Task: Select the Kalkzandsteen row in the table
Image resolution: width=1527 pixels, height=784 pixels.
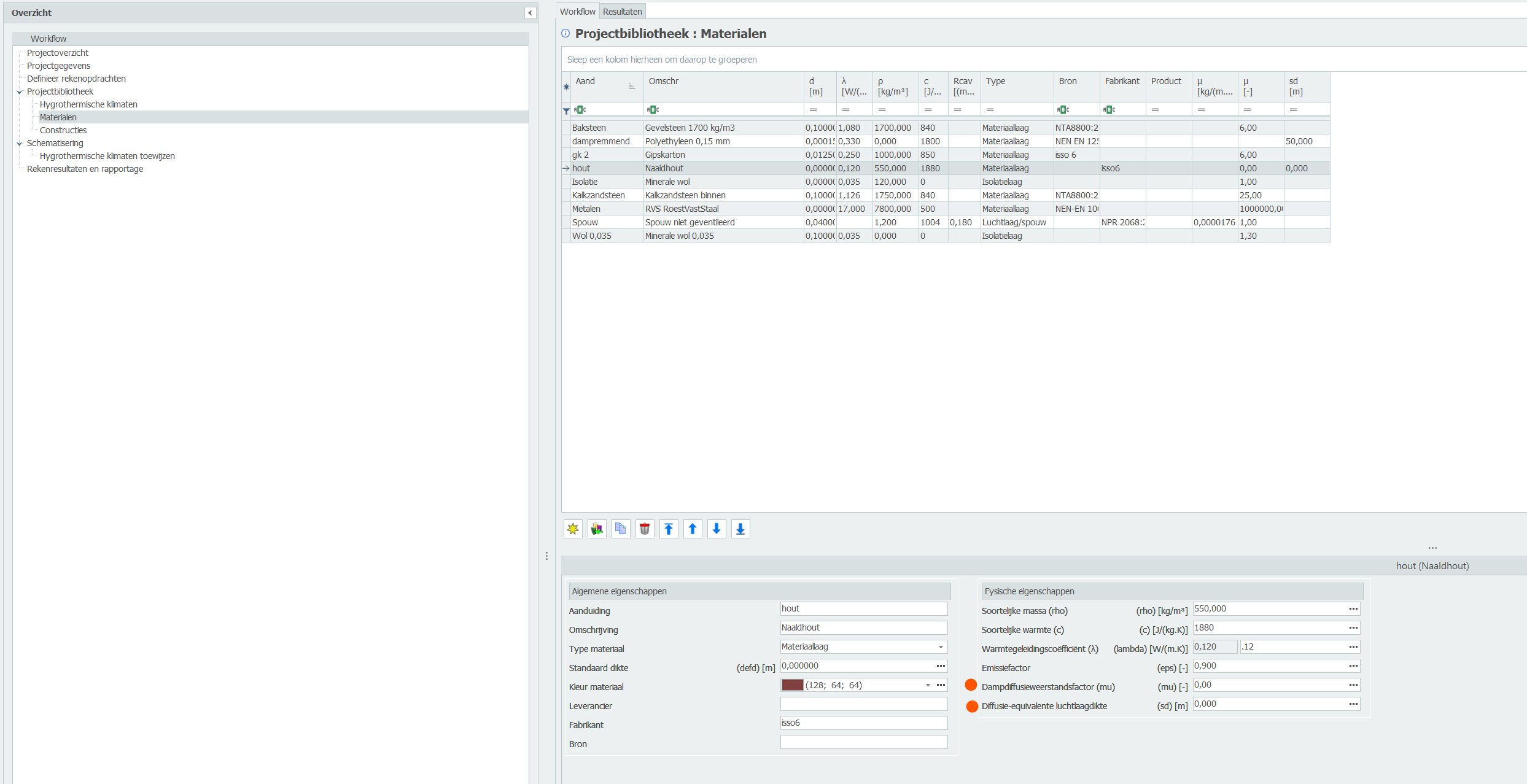Action: pos(599,195)
